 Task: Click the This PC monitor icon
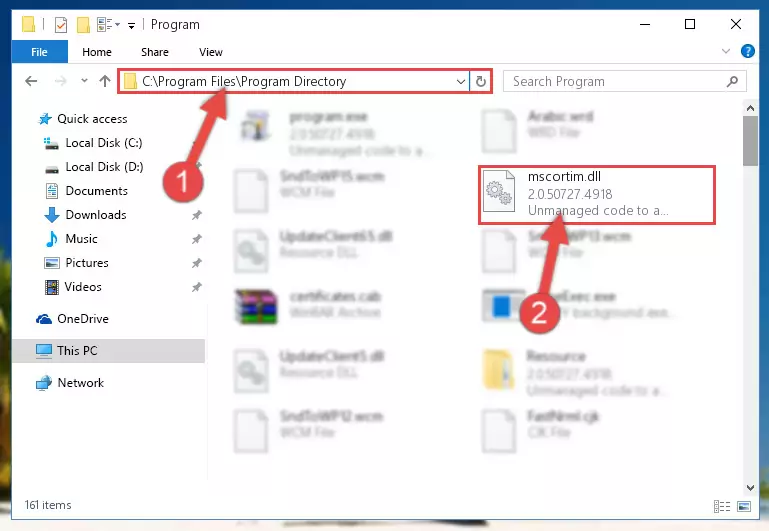44,351
